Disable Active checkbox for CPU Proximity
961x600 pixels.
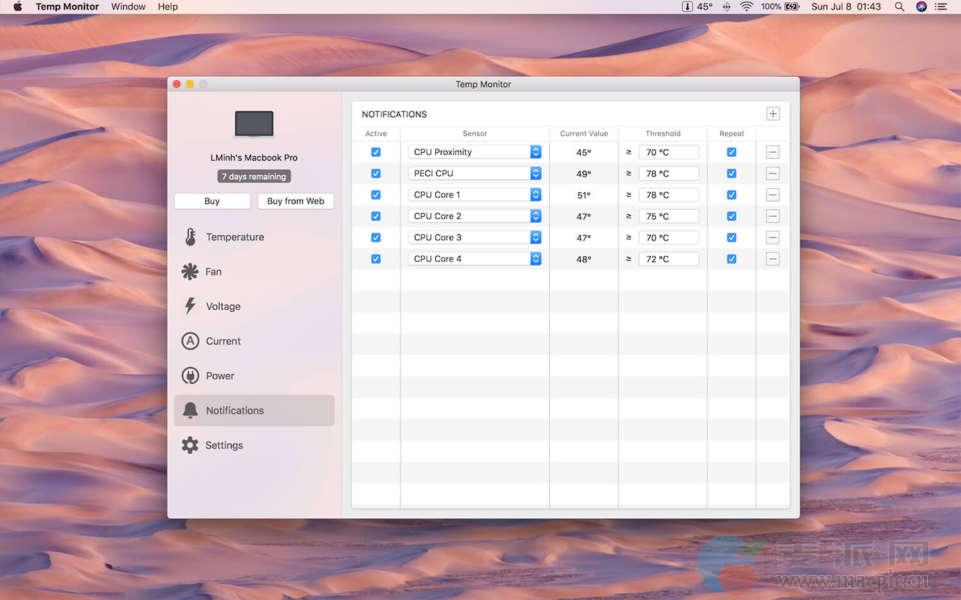point(376,152)
